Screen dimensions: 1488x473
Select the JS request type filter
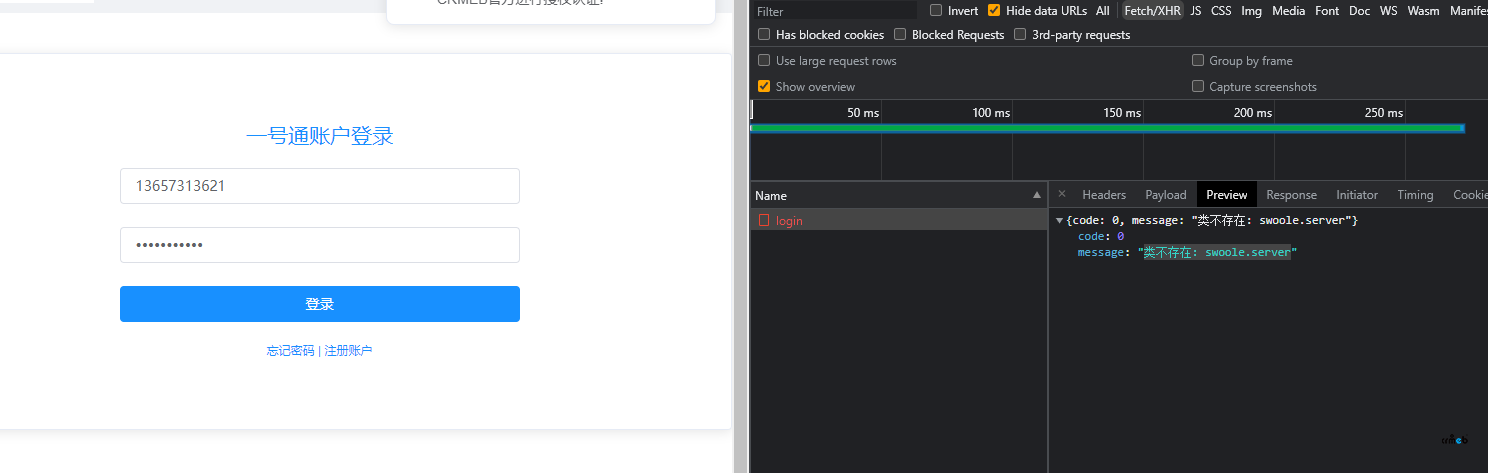tap(1196, 10)
